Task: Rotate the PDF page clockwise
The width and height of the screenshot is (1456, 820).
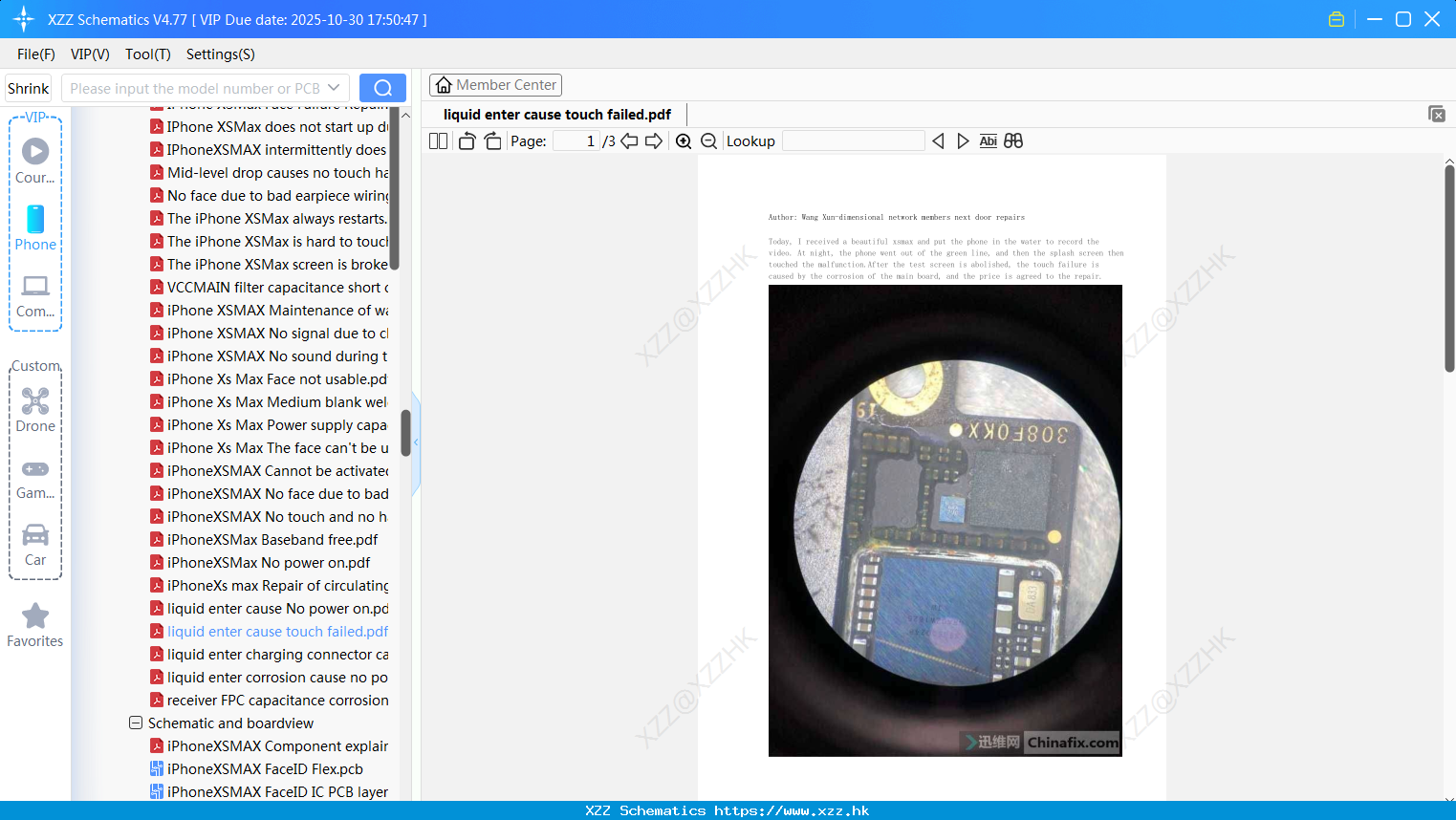Action: click(x=492, y=141)
